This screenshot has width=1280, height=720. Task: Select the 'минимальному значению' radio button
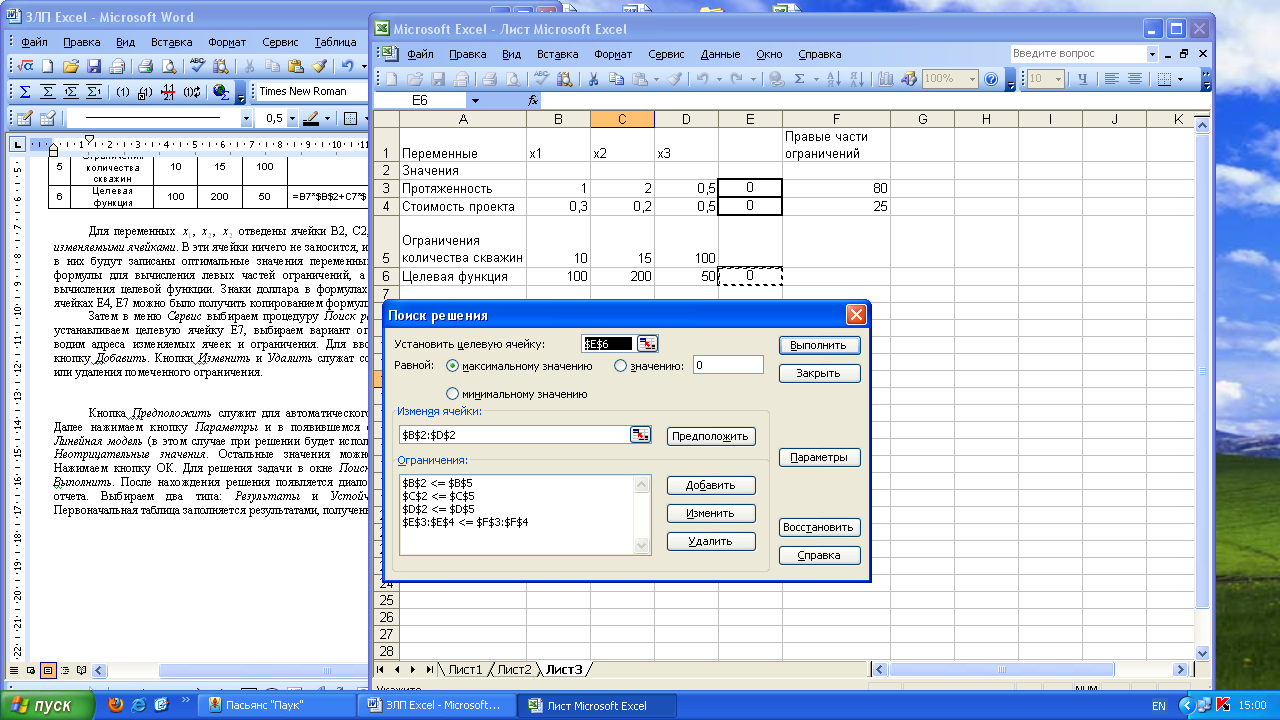tap(453, 394)
